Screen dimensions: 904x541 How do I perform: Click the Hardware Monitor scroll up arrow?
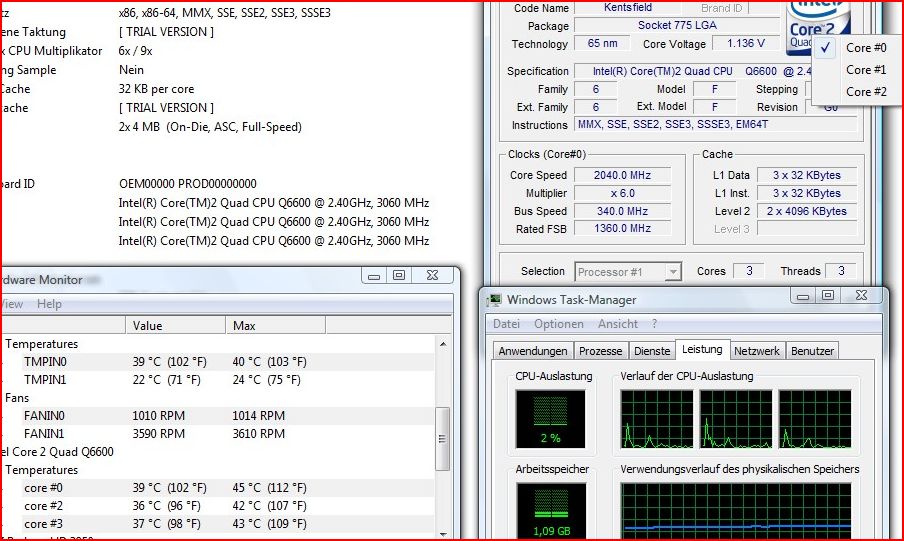[443, 344]
